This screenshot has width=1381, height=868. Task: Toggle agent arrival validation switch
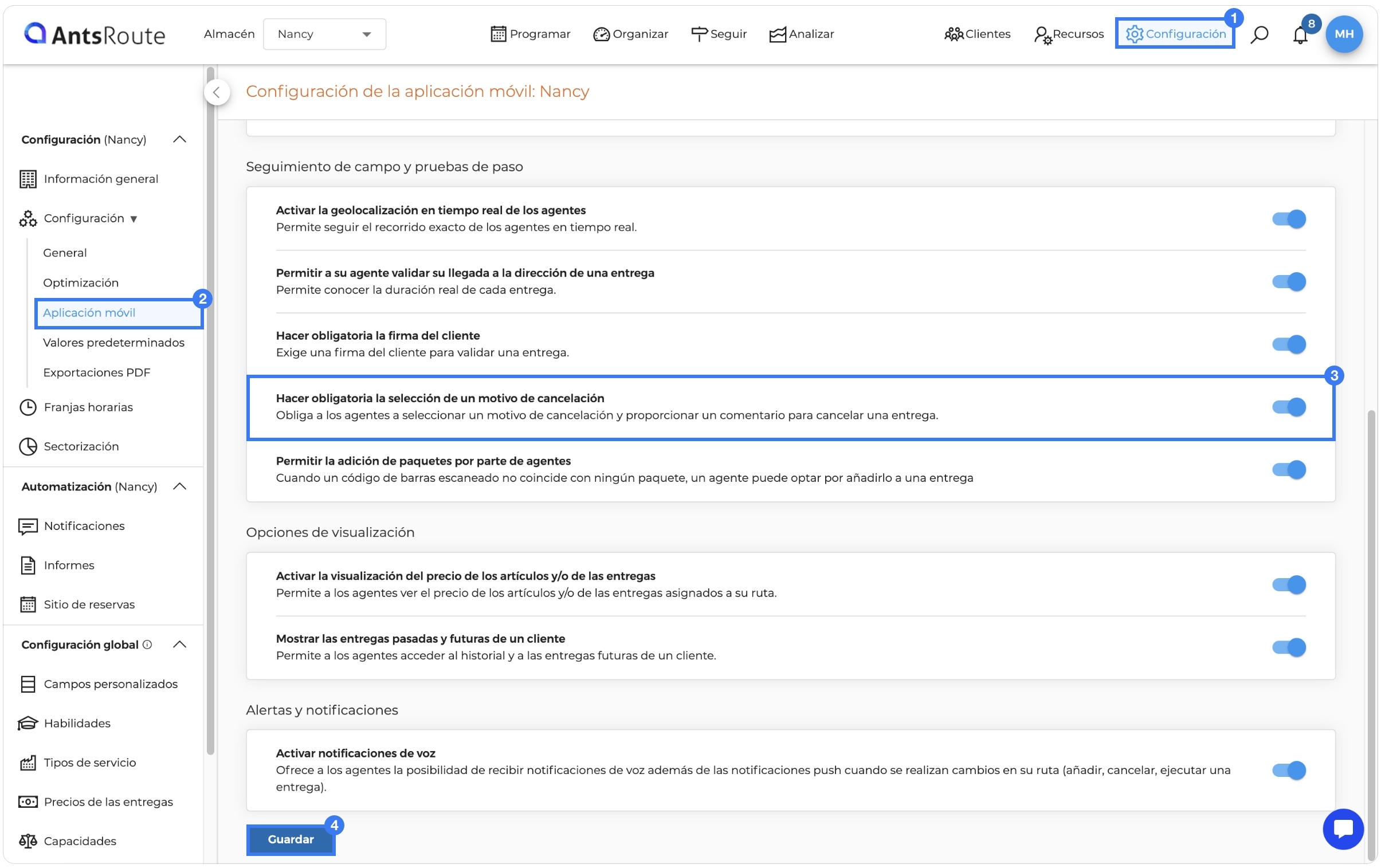click(x=1289, y=281)
